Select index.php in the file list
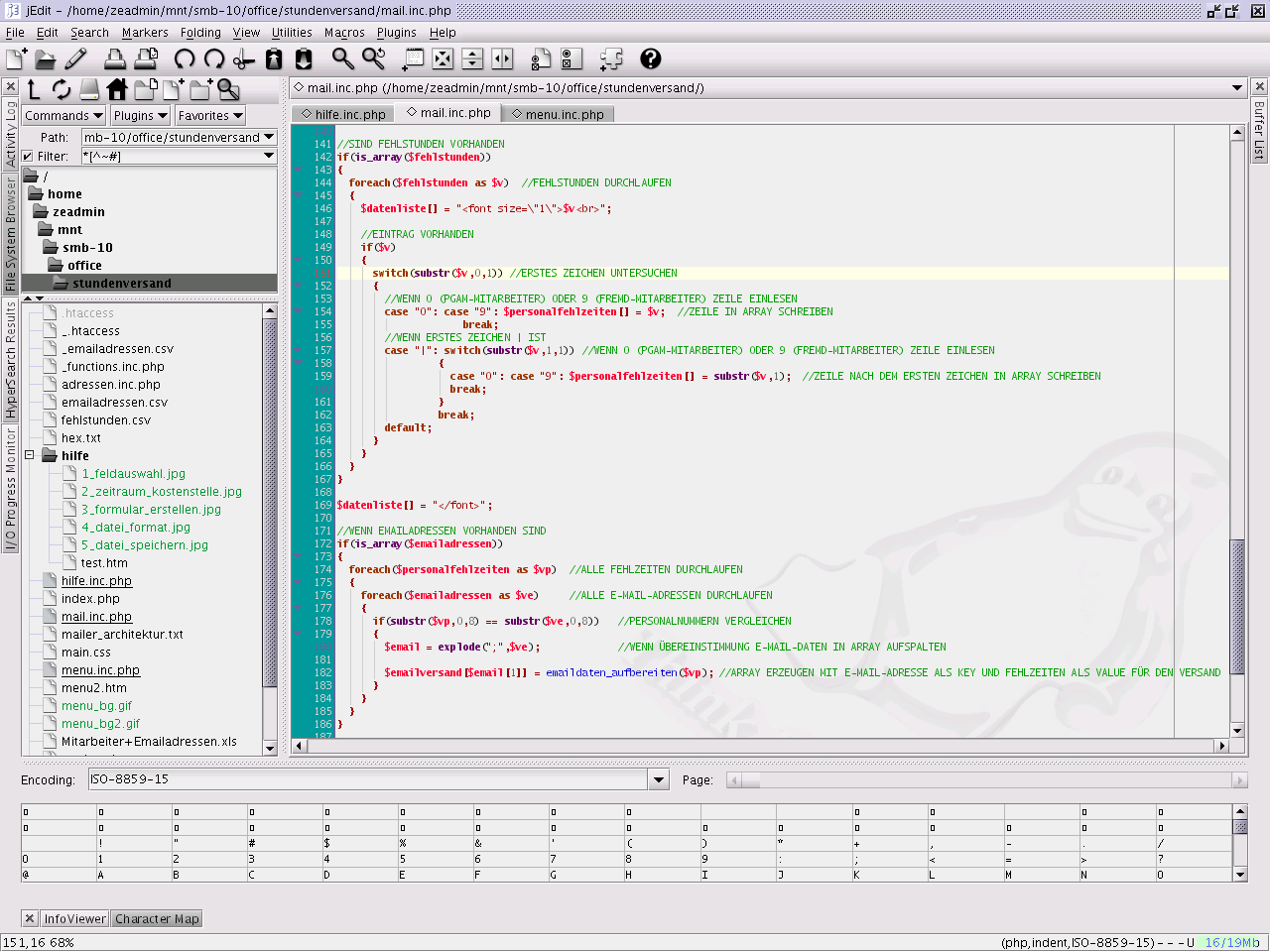The width and height of the screenshot is (1270, 952). (90, 599)
